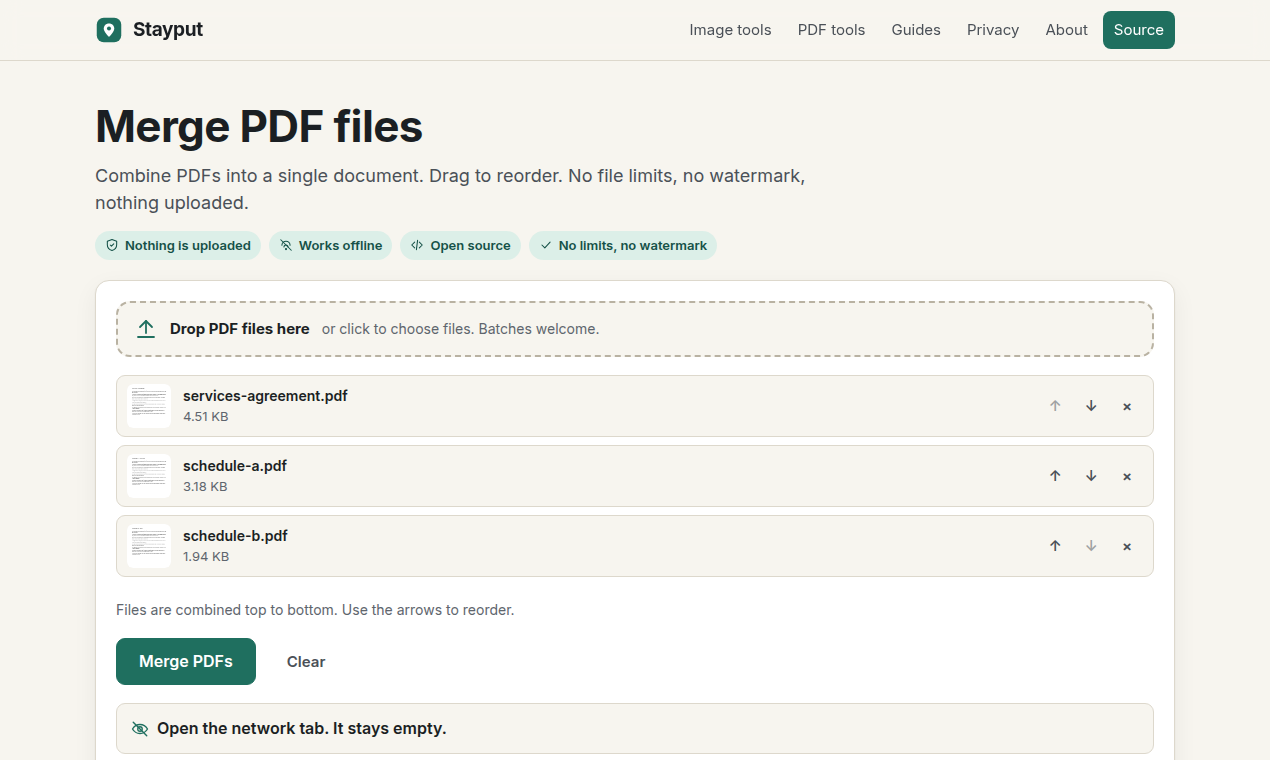
Task: Open the Image tools menu
Action: pos(730,30)
